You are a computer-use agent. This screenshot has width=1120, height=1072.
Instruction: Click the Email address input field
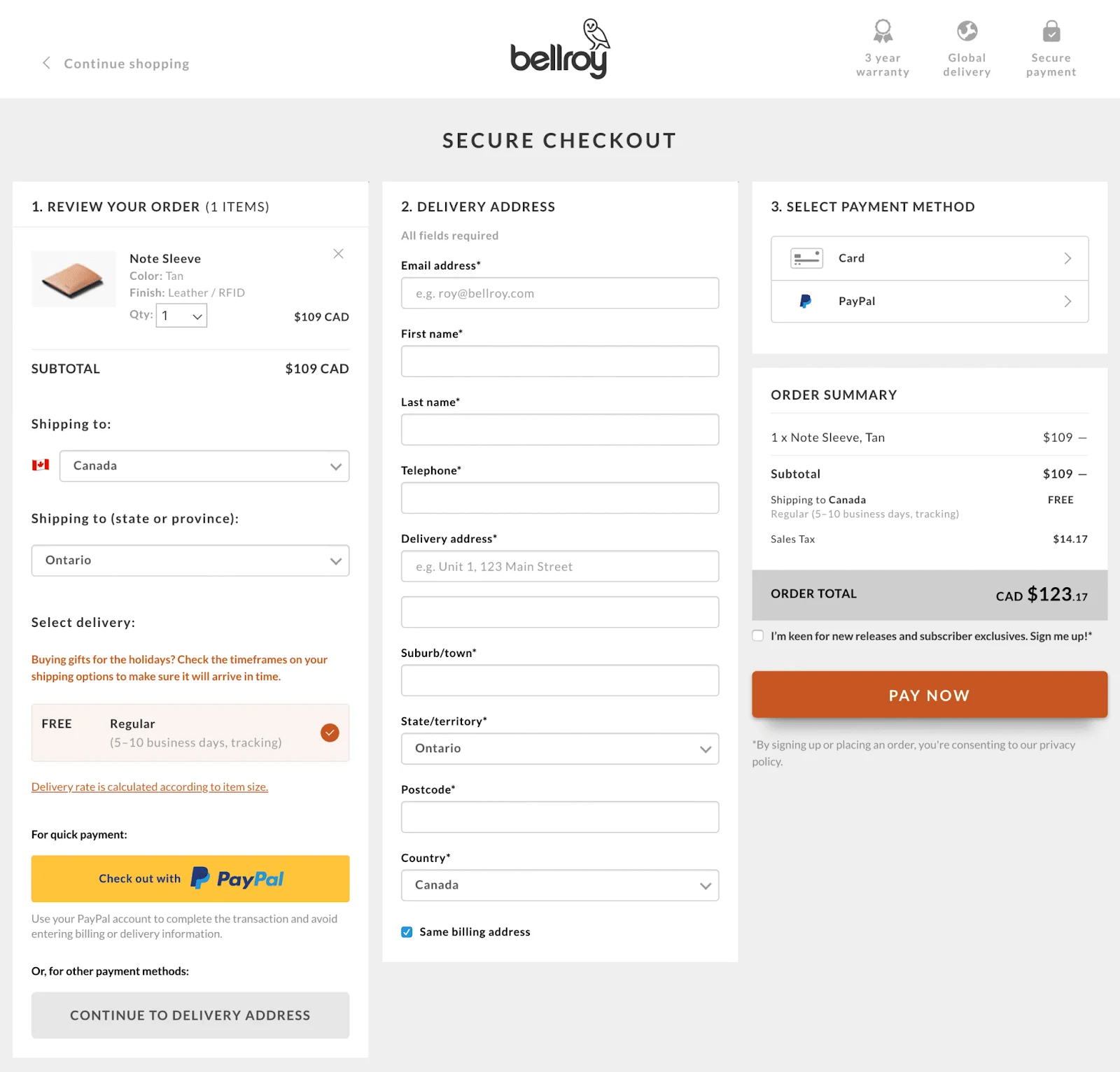click(x=559, y=293)
